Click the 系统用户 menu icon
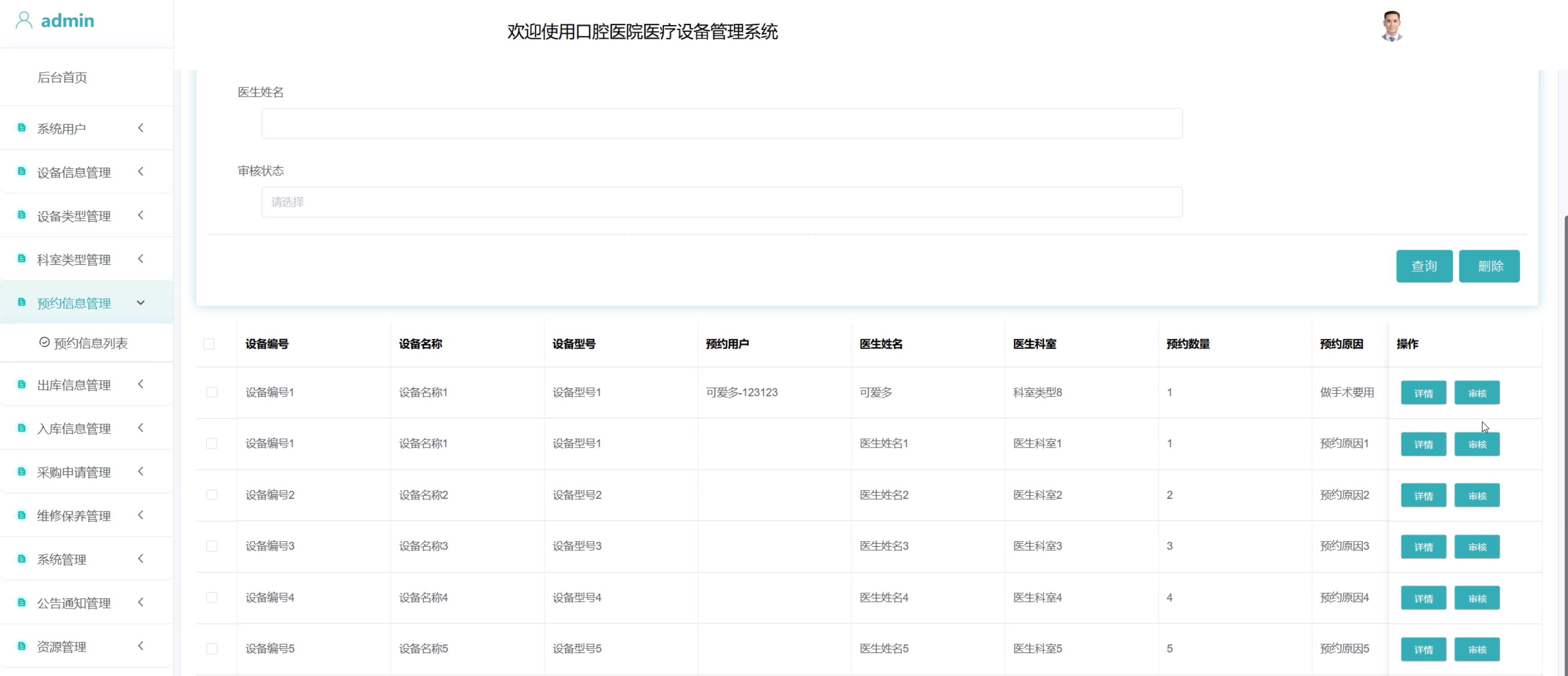 tap(21, 128)
